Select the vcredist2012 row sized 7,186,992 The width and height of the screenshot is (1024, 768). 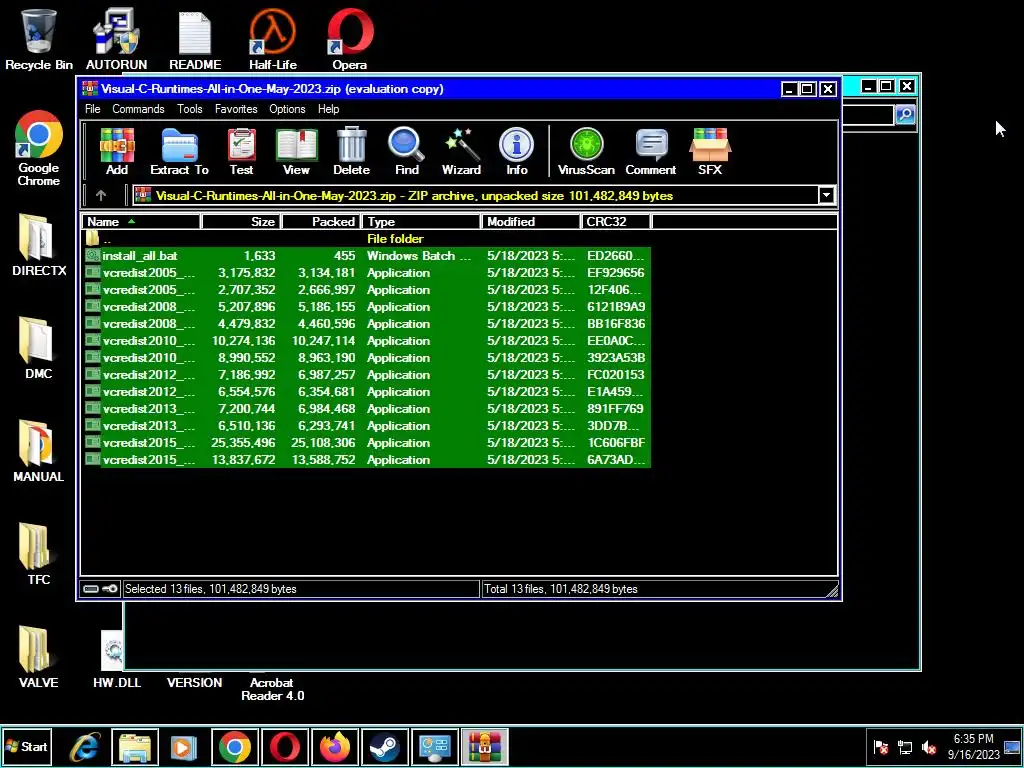pyautogui.click(x=366, y=375)
